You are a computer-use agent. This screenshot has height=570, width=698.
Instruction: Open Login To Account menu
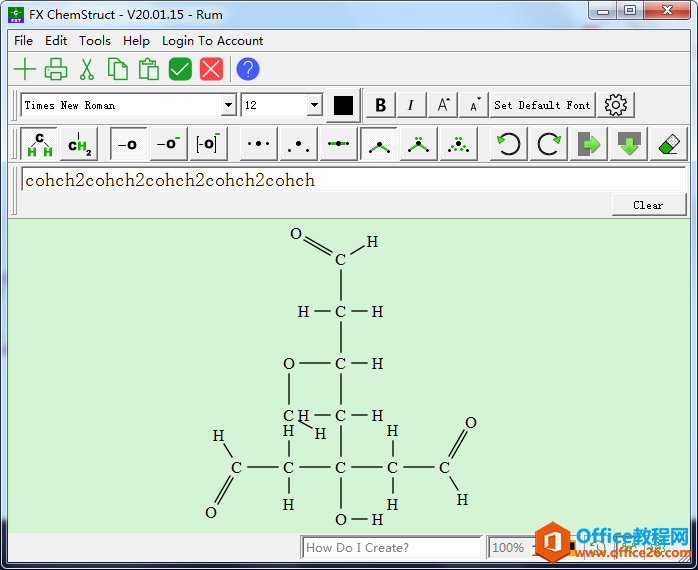[x=212, y=41]
